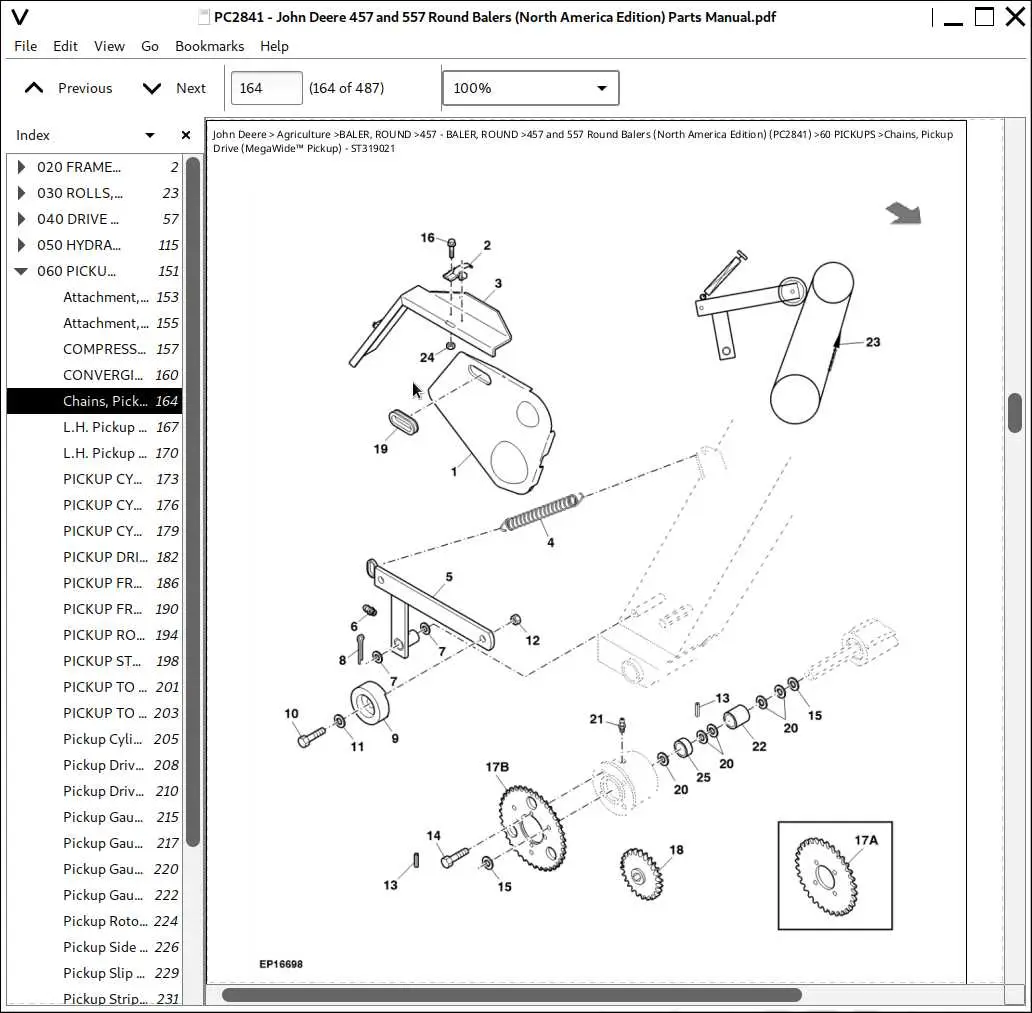Click the Previous page up-arrow icon

34,88
